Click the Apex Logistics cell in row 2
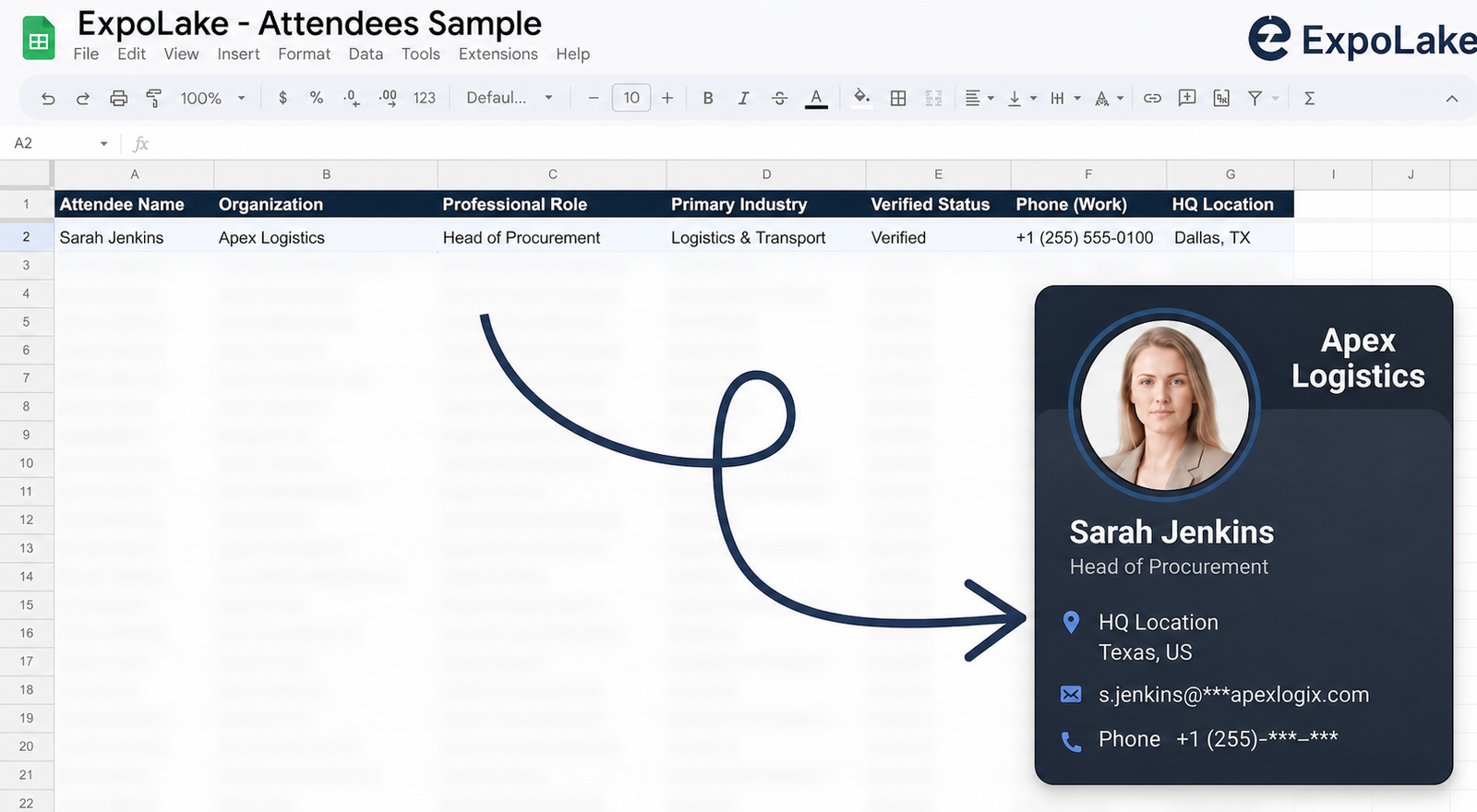This screenshot has width=1477, height=812. (326, 237)
